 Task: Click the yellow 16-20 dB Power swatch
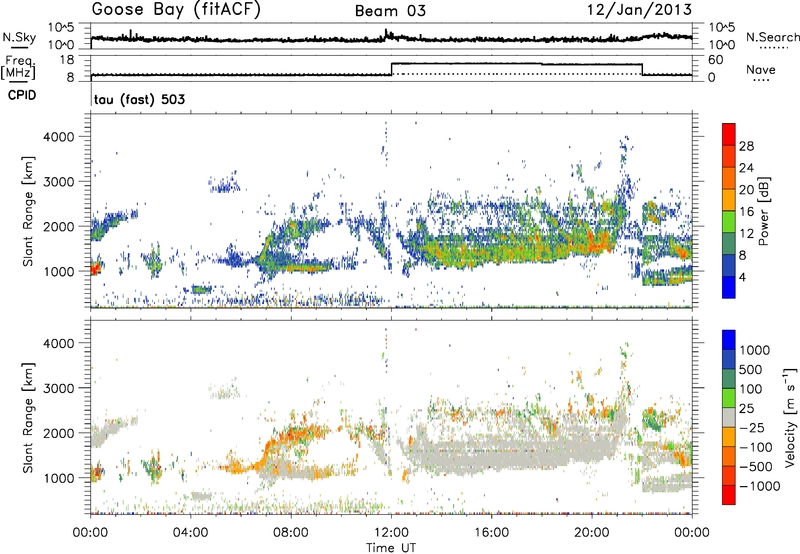click(x=729, y=199)
